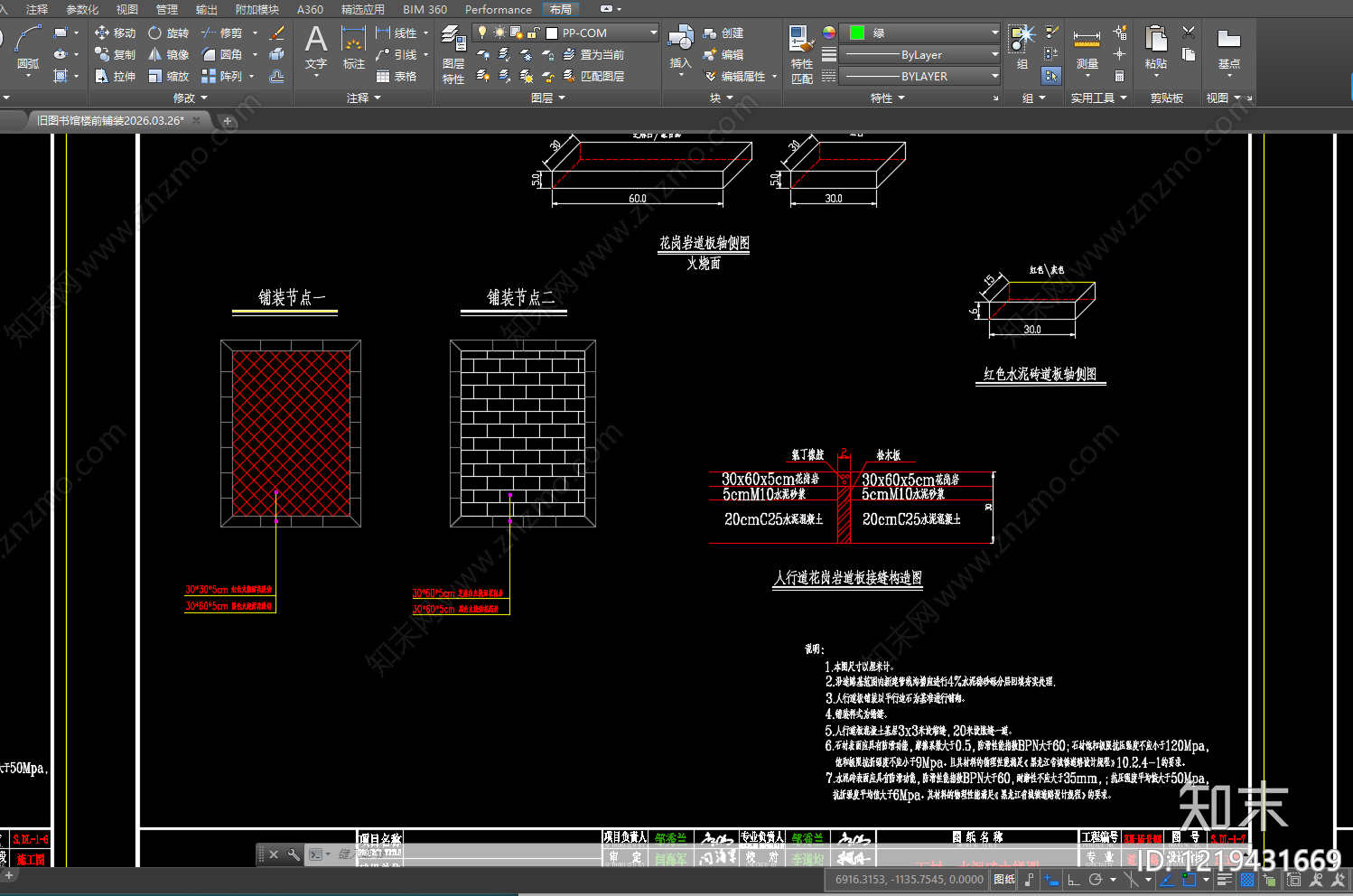Click the Erase tool icon in Modify panel
Image resolution: width=1353 pixels, height=896 pixels.
point(277,33)
